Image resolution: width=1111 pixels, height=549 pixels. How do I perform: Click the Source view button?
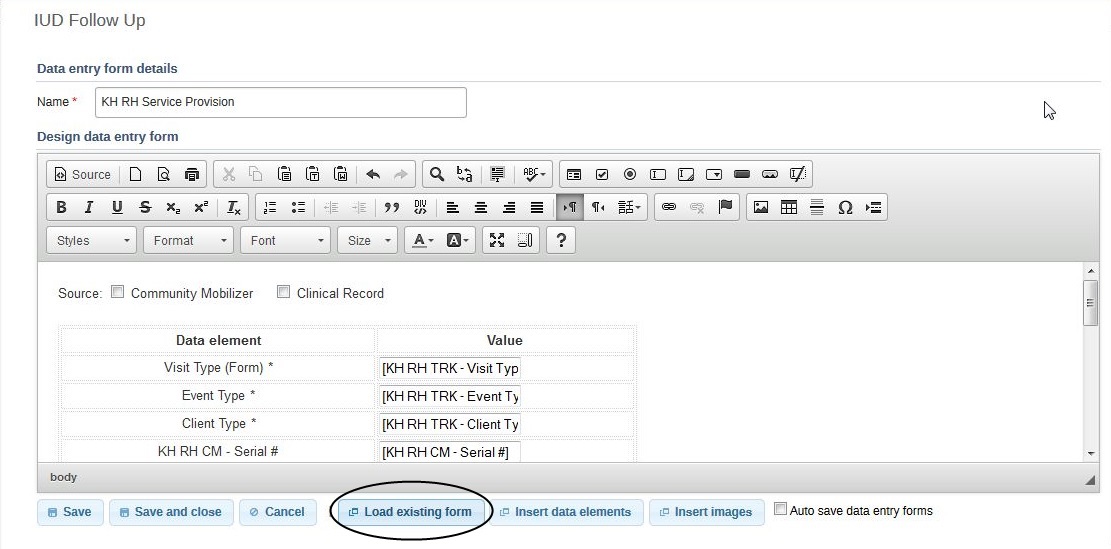point(82,174)
